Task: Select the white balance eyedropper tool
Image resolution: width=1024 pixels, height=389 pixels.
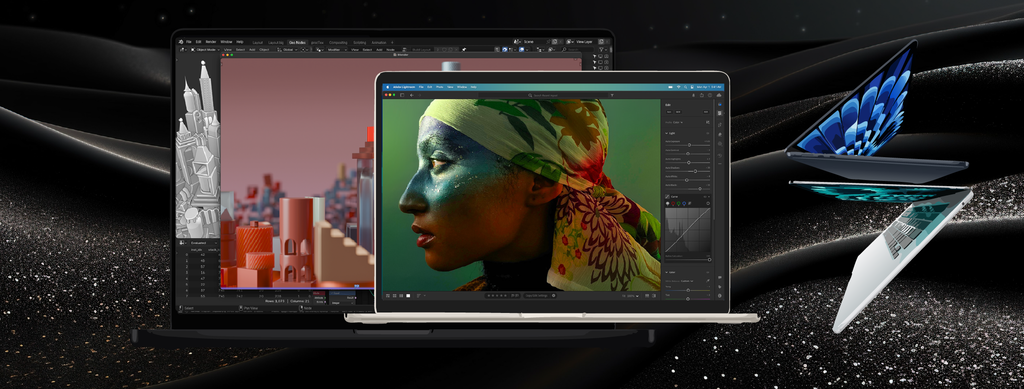Action: (708, 281)
